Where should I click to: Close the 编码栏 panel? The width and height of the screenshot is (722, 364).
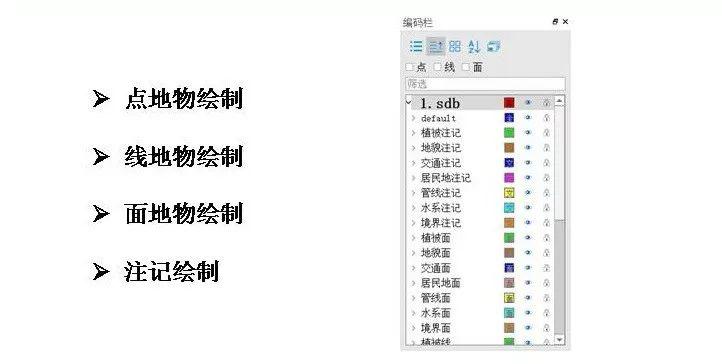point(565,22)
